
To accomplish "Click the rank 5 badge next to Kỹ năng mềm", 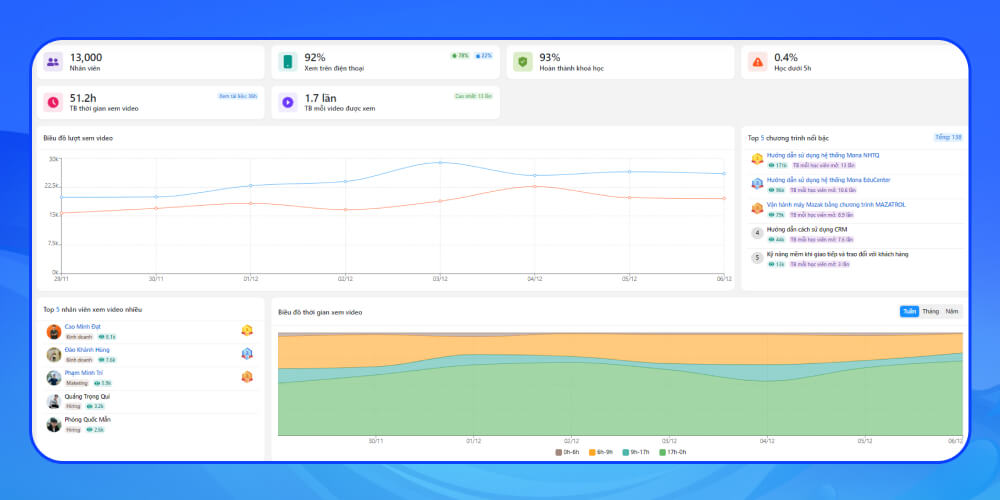I will click(x=757, y=258).
